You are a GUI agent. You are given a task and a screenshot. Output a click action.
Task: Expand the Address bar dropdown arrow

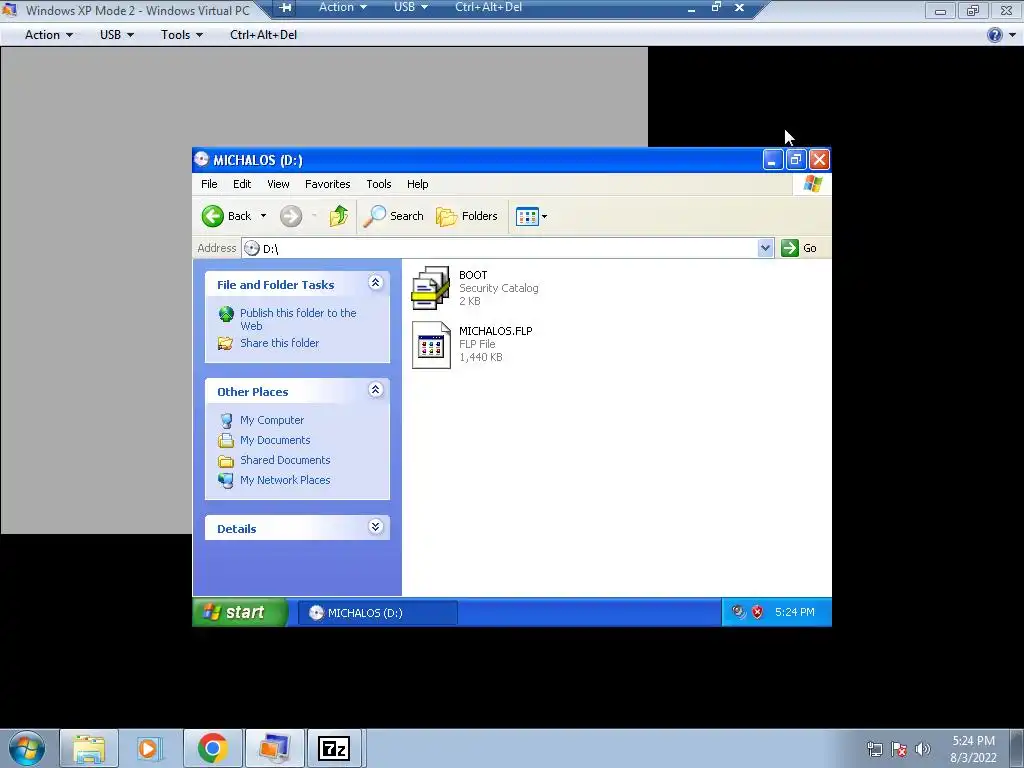point(765,248)
